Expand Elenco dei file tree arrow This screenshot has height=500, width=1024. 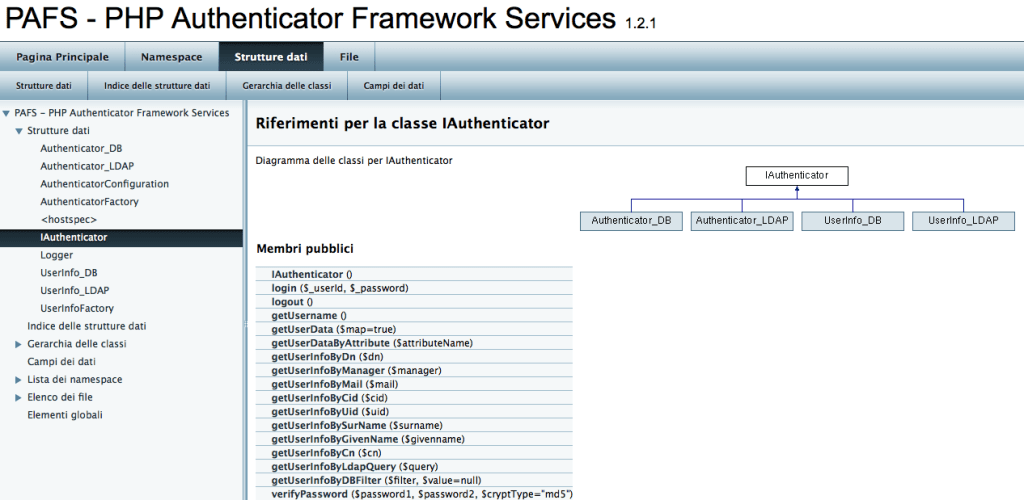tap(19, 398)
